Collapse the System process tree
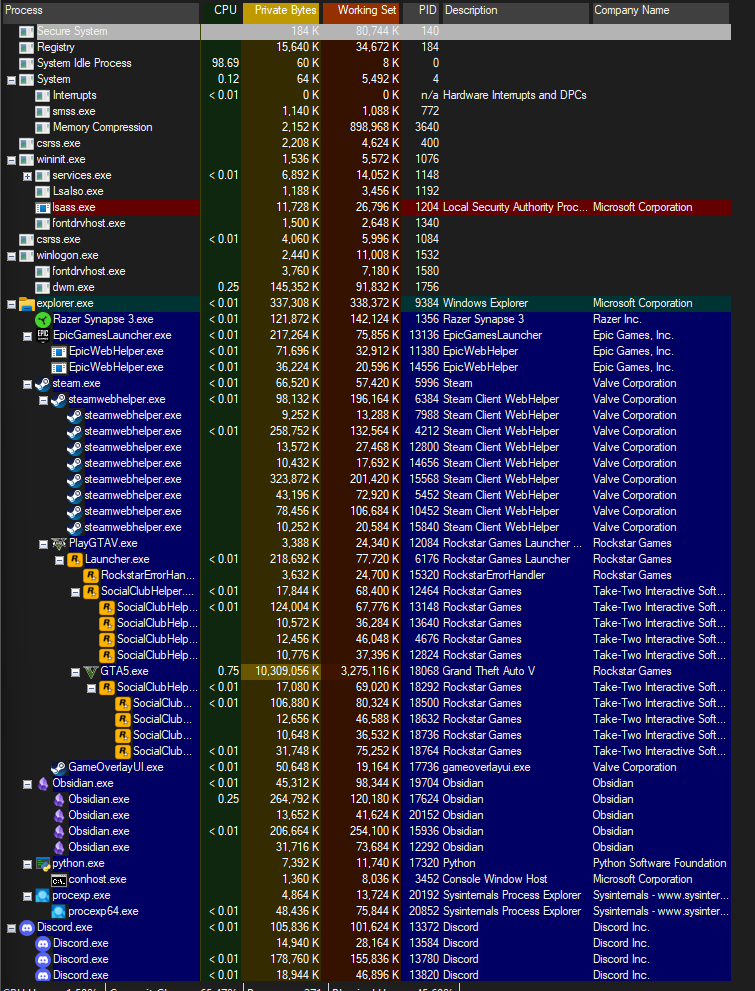This screenshot has width=755, height=991. tap(11, 80)
